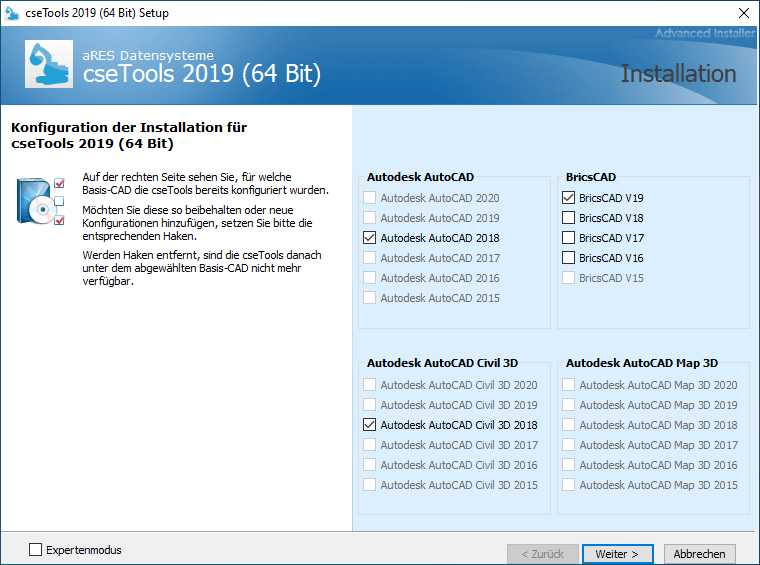This screenshot has width=760, height=565.
Task: Click the BricsCAD V15 checkbox
Action: click(x=569, y=278)
